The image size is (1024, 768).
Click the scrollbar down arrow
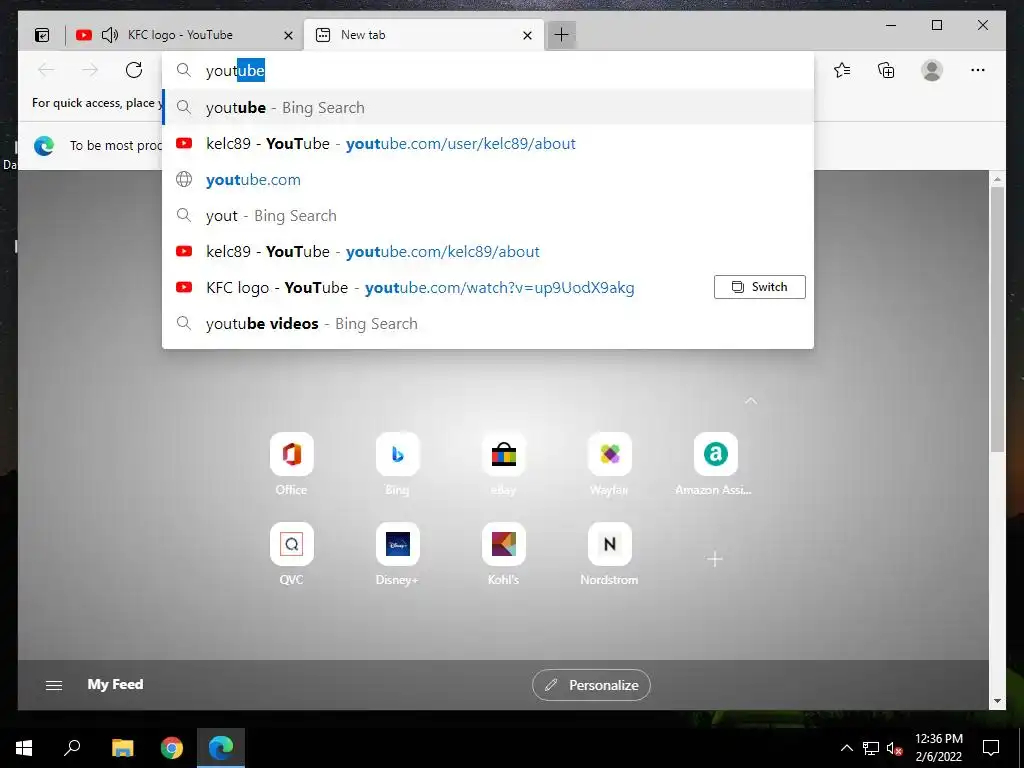(x=997, y=701)
